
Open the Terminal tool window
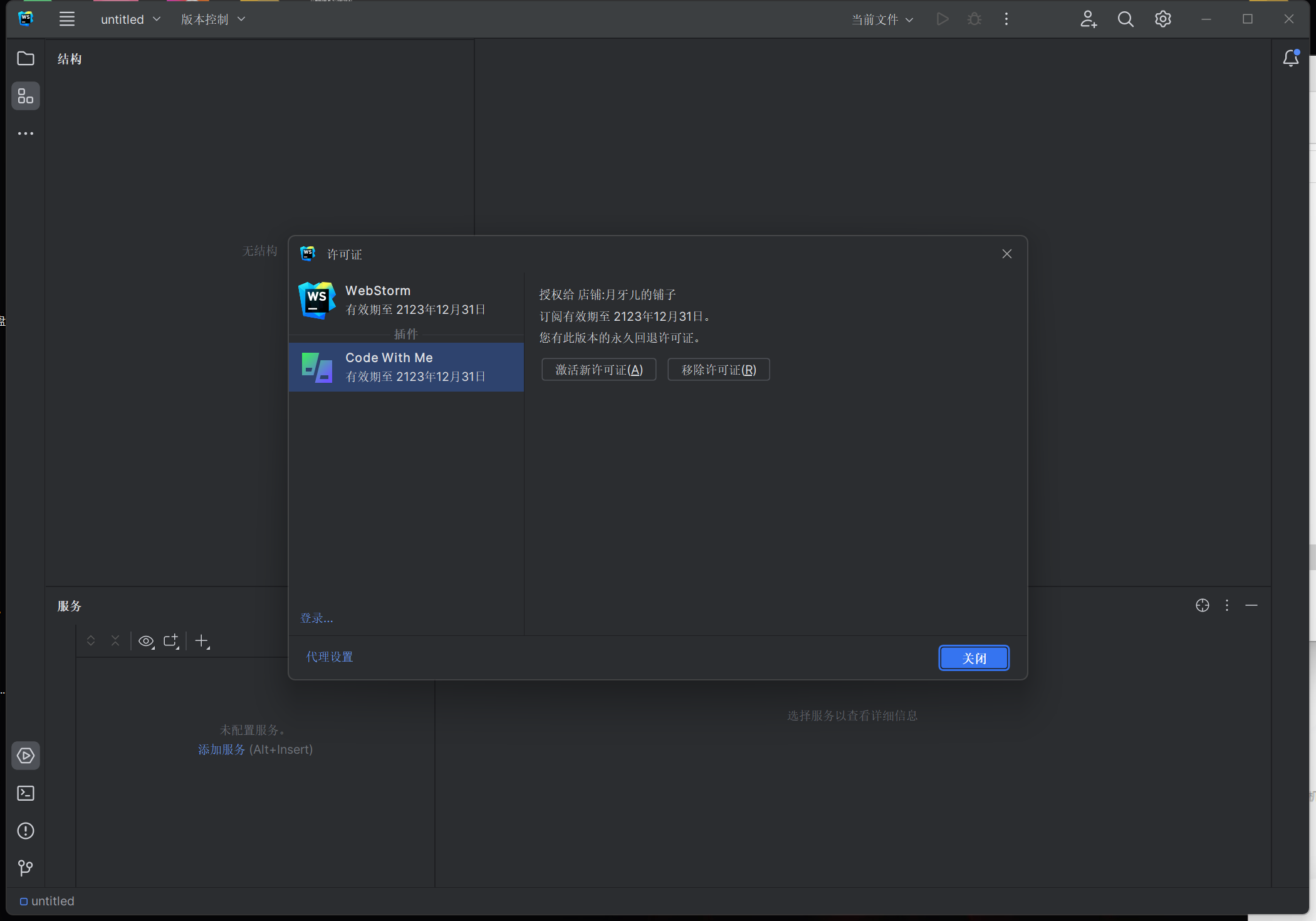coord(26,793)
